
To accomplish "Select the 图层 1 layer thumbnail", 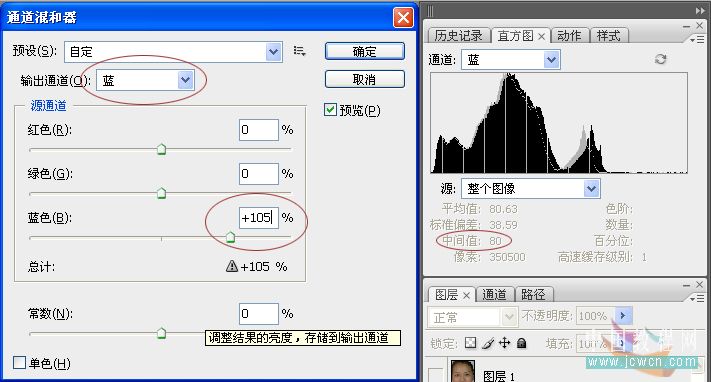I will 463,372.
